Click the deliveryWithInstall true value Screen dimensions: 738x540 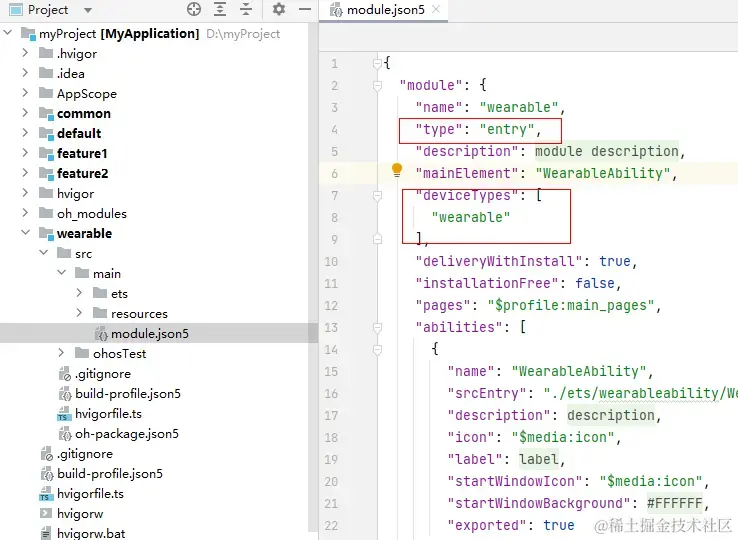tap(614, 261)
